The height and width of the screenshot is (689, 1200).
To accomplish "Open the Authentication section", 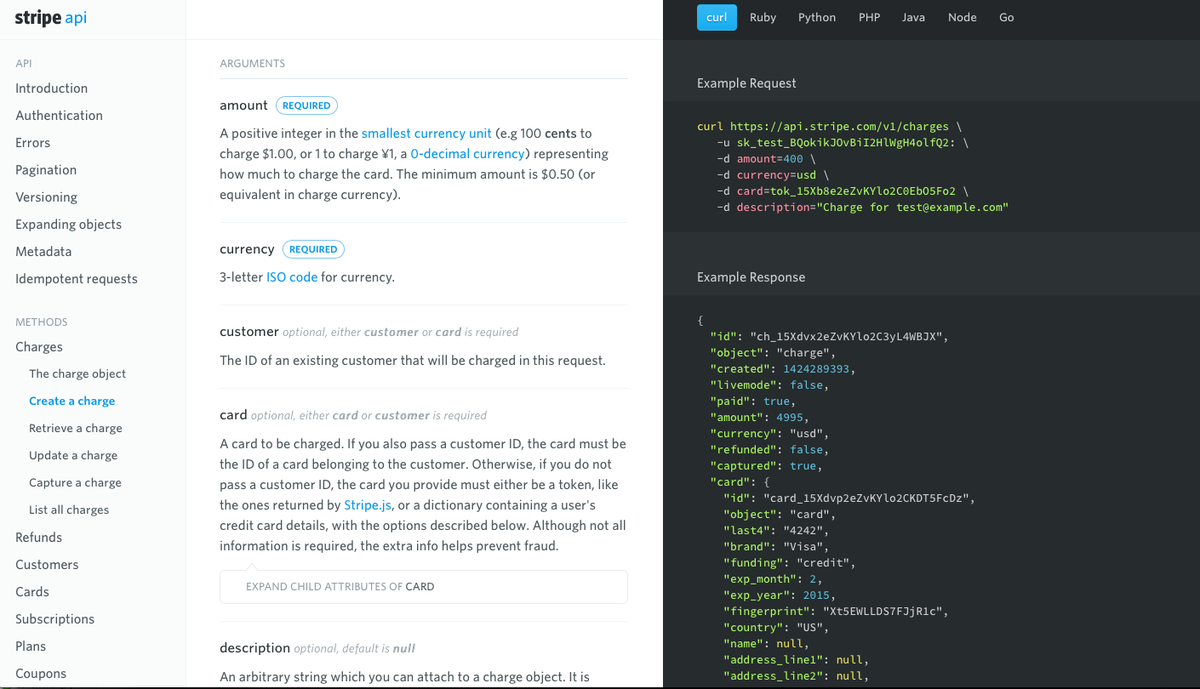I will [x=59, y=115].
